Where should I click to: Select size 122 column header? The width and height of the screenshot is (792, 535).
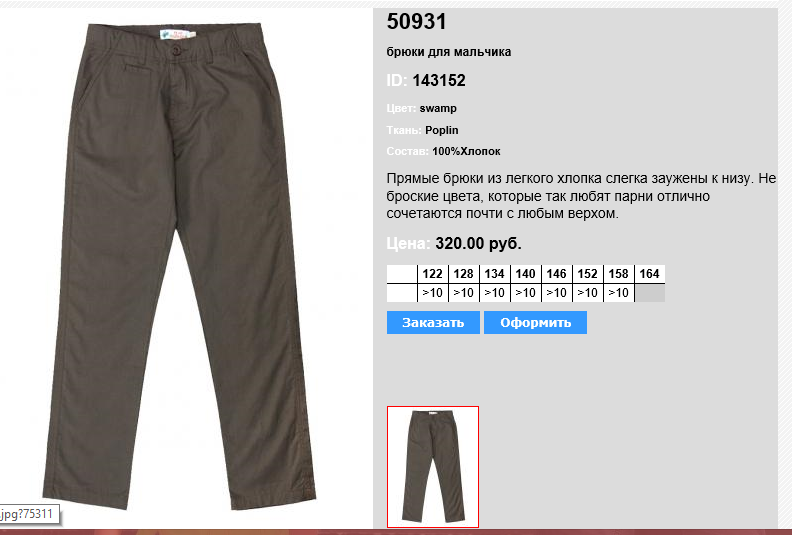pos(433,274)
